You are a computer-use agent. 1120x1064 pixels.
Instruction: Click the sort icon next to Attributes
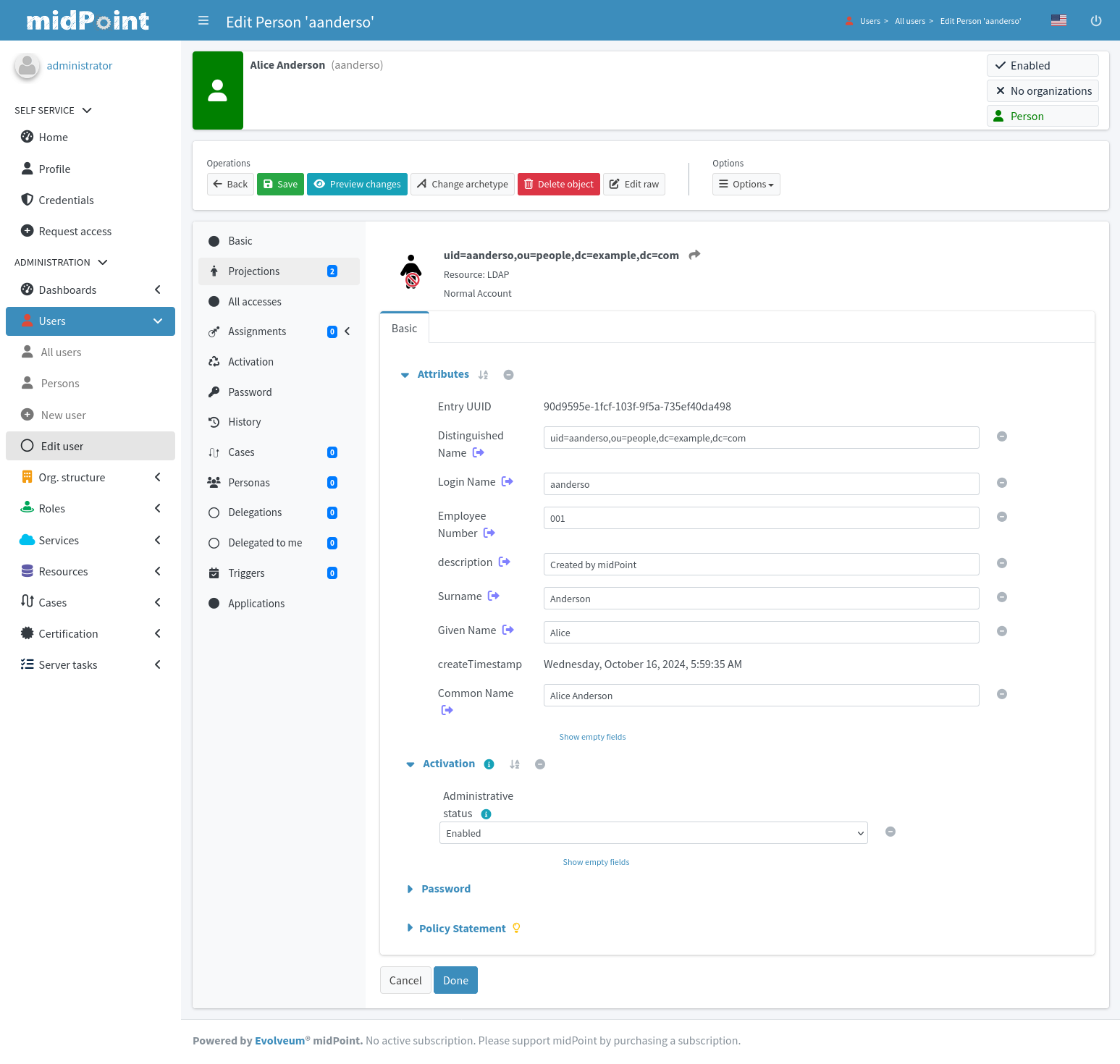tap(483, 374)
